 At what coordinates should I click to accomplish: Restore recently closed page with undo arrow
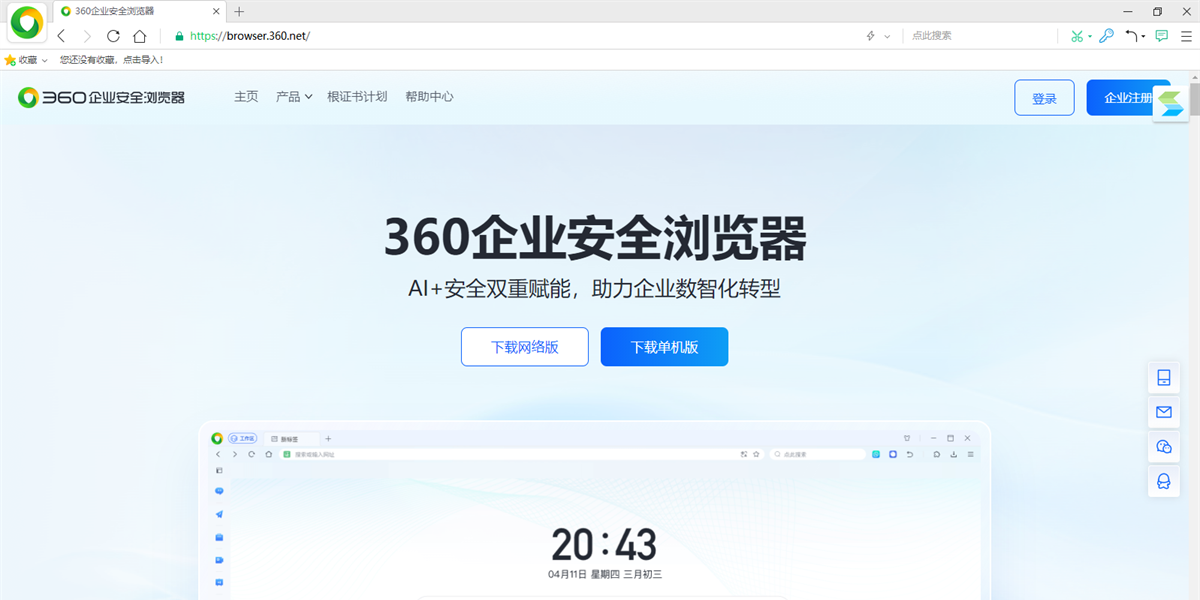1131,35
